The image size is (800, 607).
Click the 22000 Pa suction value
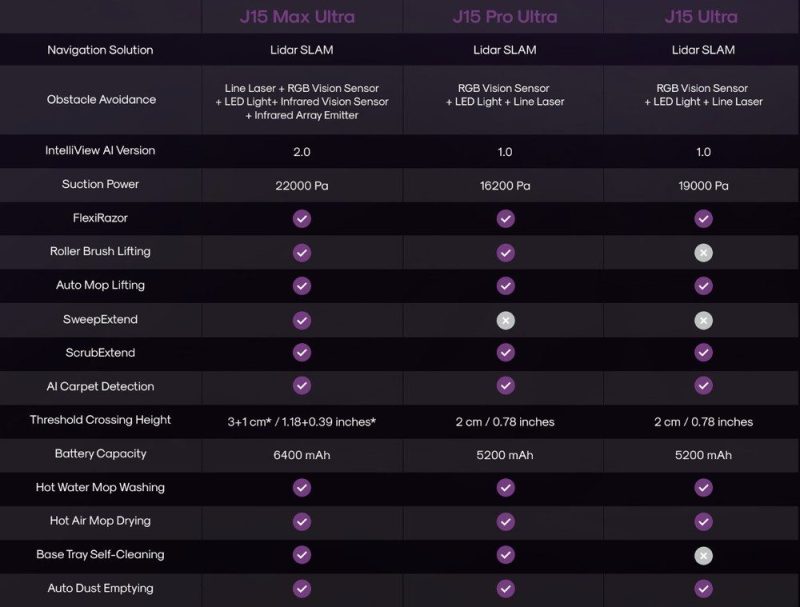[302, 186]
